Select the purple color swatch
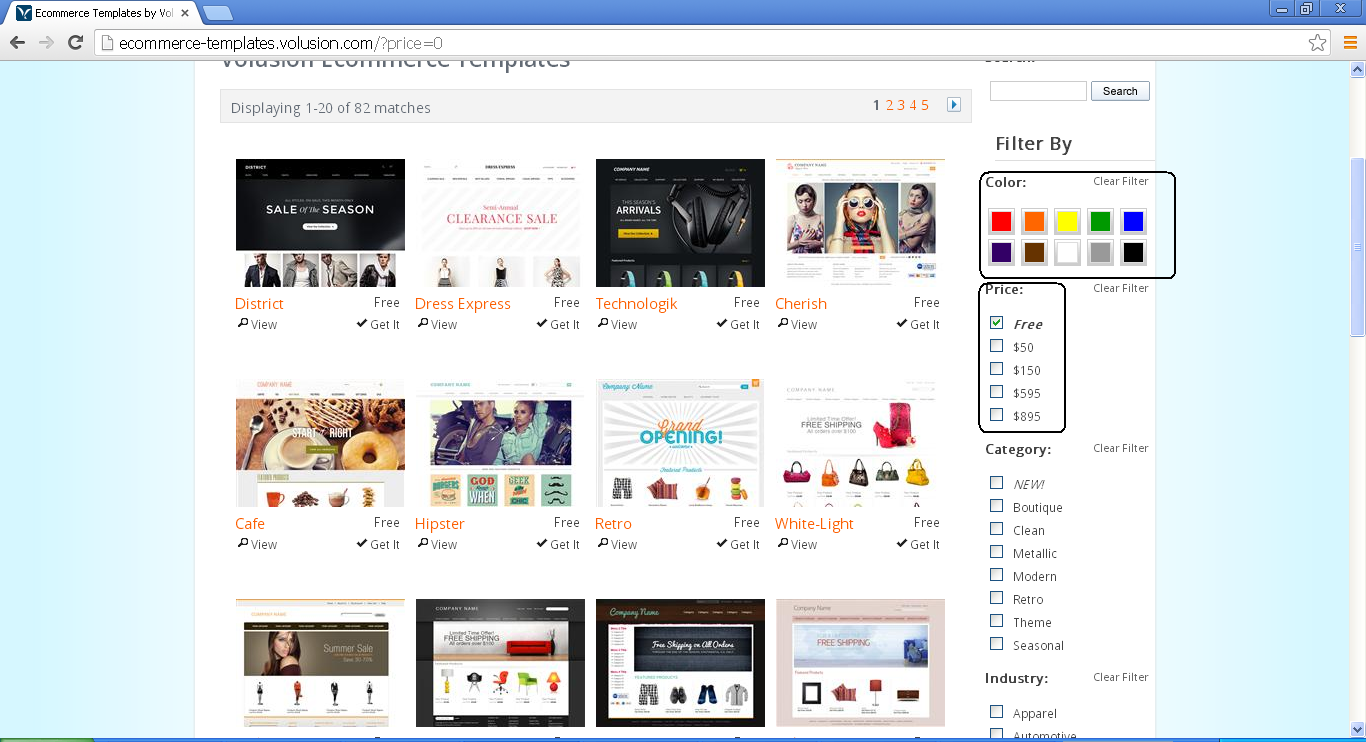The image size is (1366, 742). pos(1001,252)
